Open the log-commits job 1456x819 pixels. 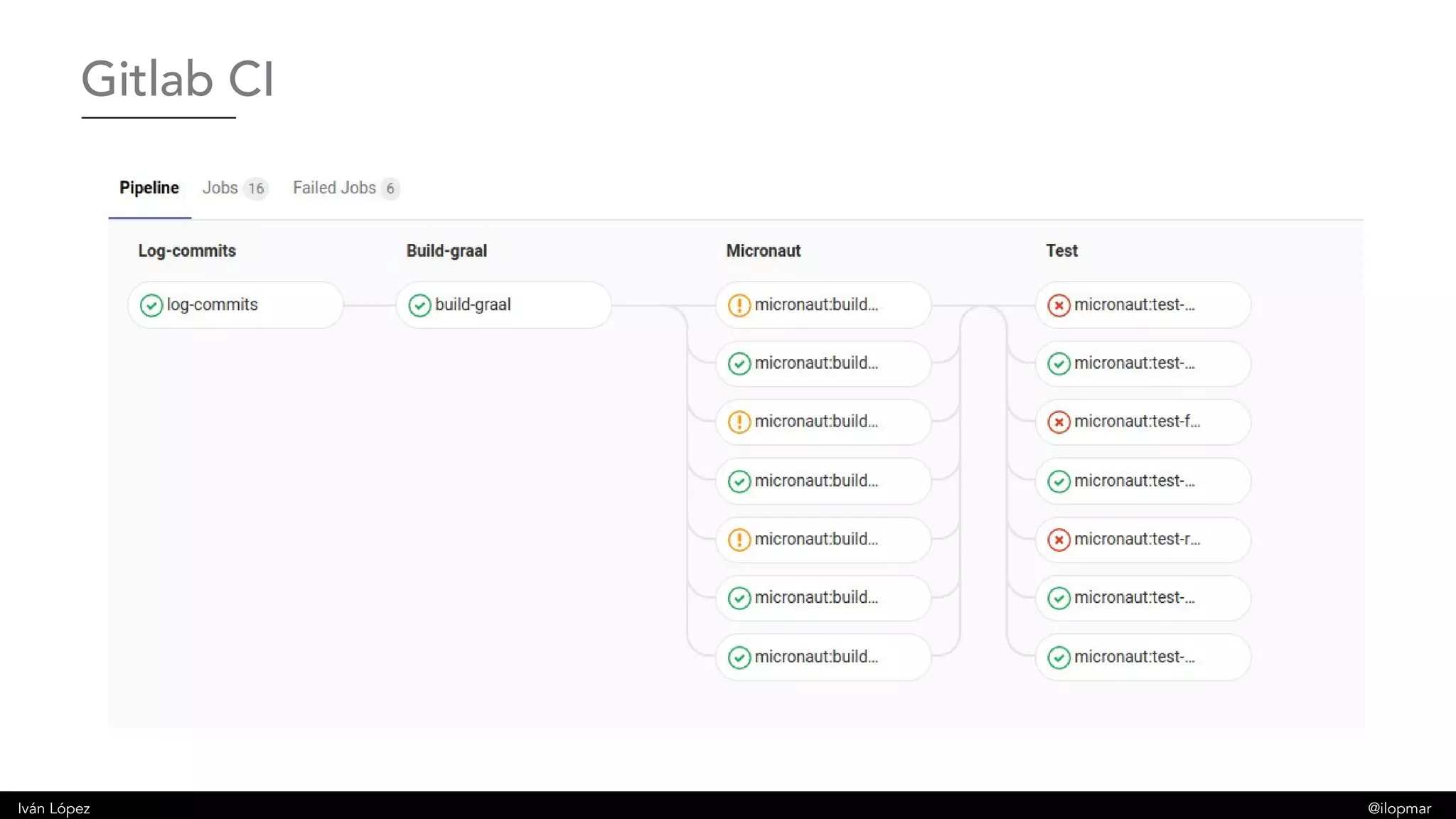[235, 305]
